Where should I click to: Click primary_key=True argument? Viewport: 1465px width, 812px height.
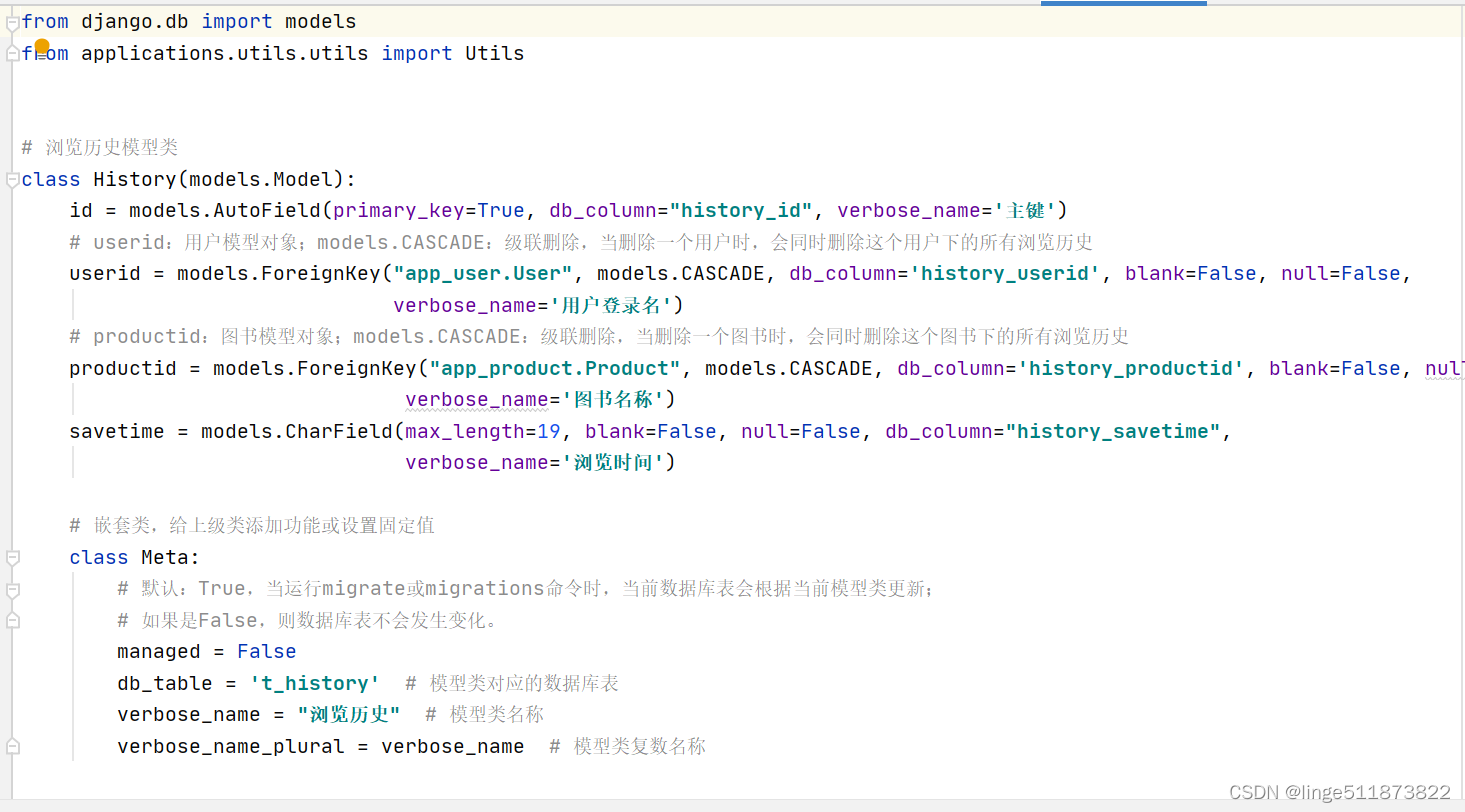coord(429,210)
